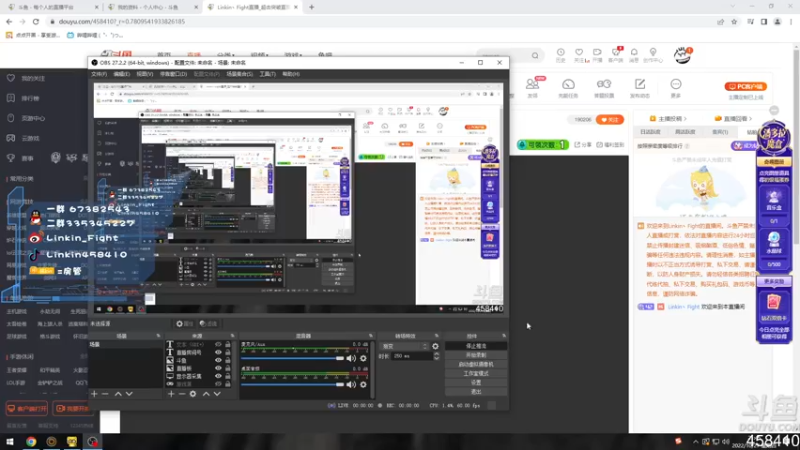Open Google Chrome from the taskbar
Image resolution: width=800 pixels, height=450 pixels.
click(x=31, y=441)
